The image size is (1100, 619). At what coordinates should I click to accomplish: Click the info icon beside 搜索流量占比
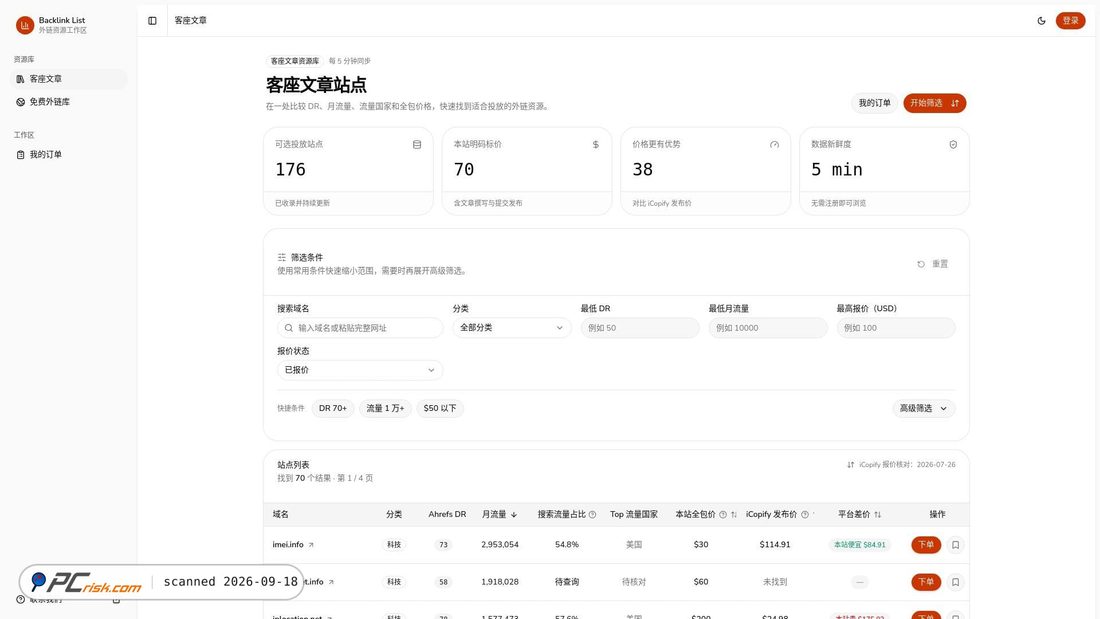pyautogui.click(x=593, y=514)
